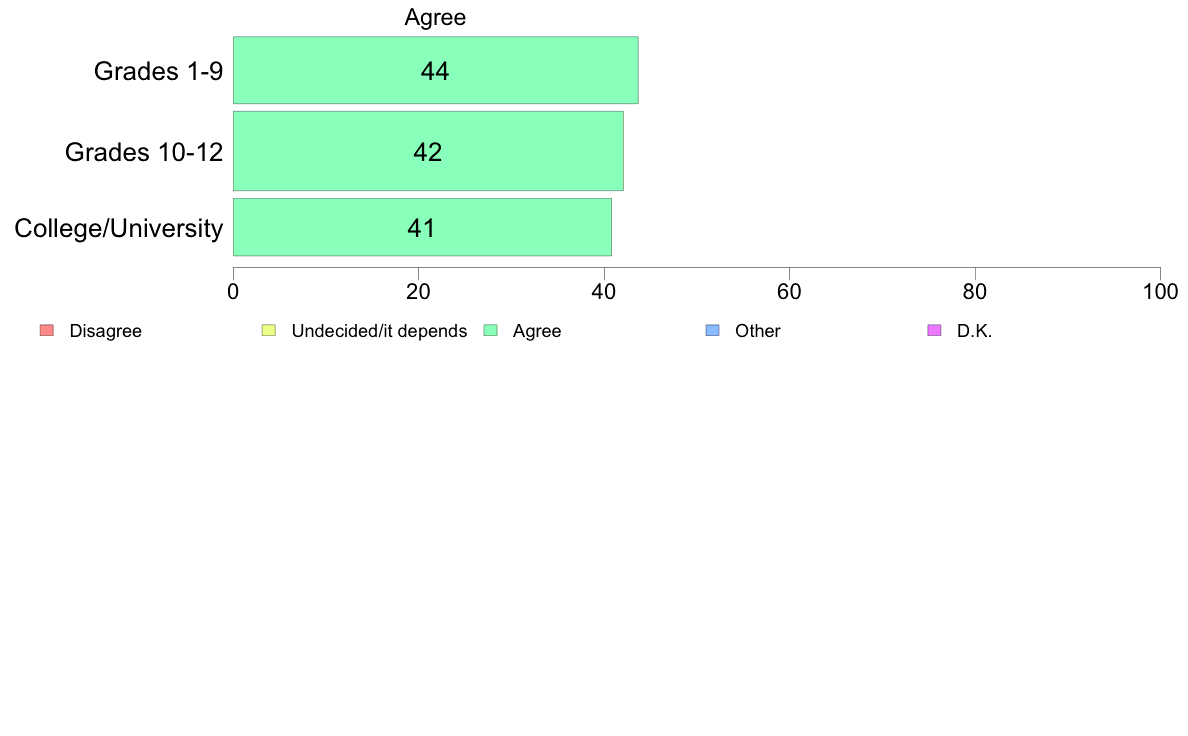Select the College/University green bar
Image resolution: width=1188 pixels, height=736 pixels.
(422, 227)
